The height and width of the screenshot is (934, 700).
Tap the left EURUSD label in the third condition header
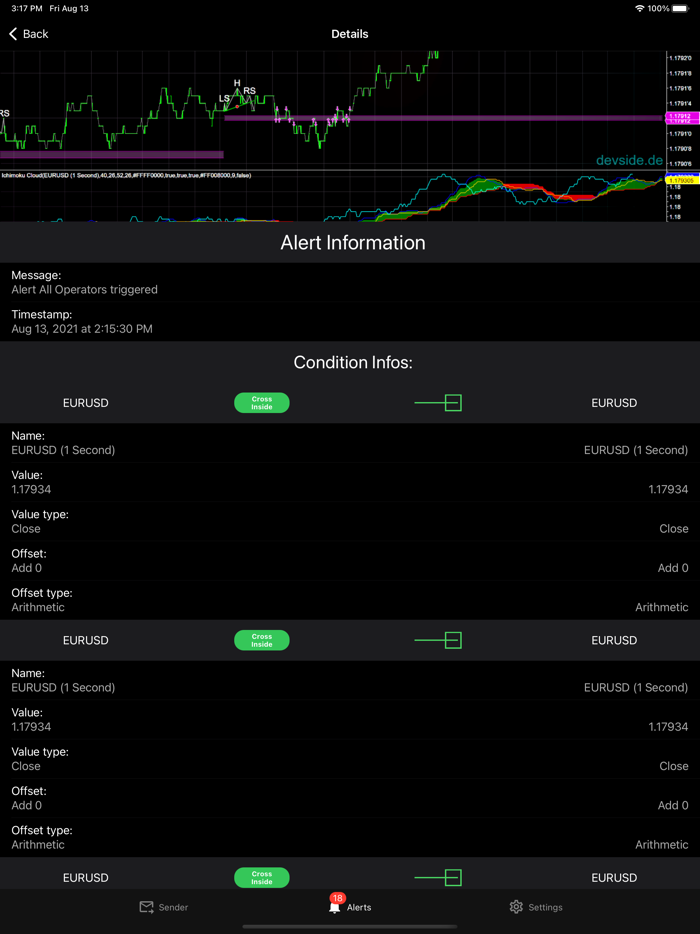86,878
